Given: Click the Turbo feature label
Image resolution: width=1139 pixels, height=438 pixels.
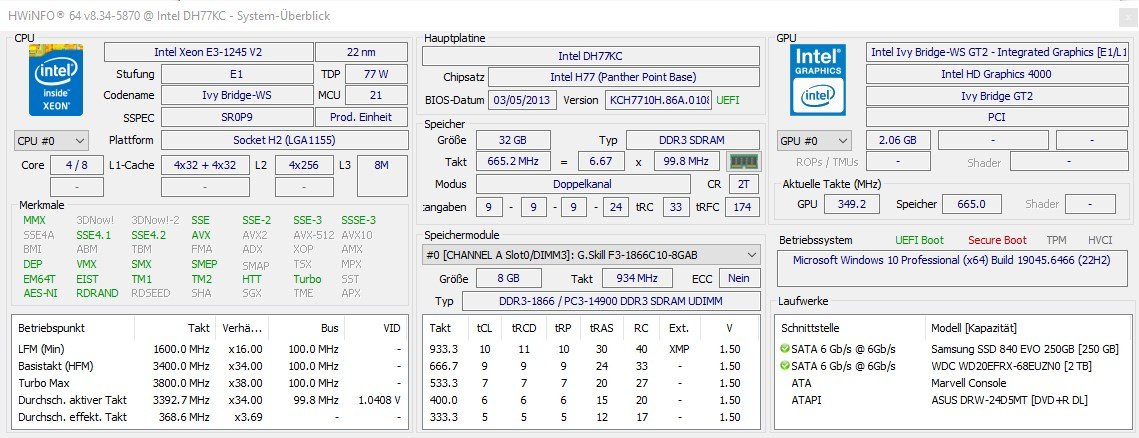Looking at the screenshot, I should pyautogui.click(x=307, y=278).
